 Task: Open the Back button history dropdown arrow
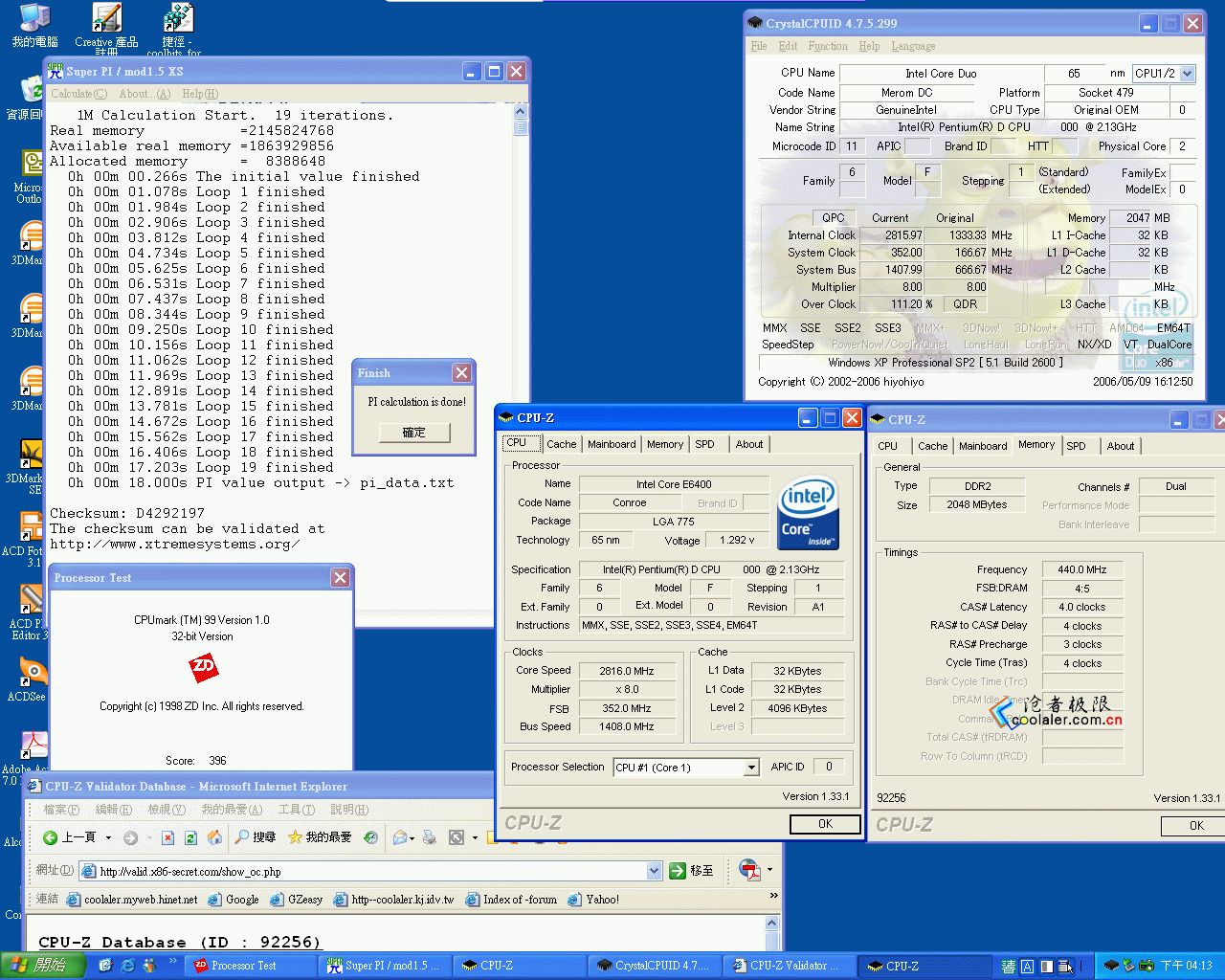tap(108, 837)
